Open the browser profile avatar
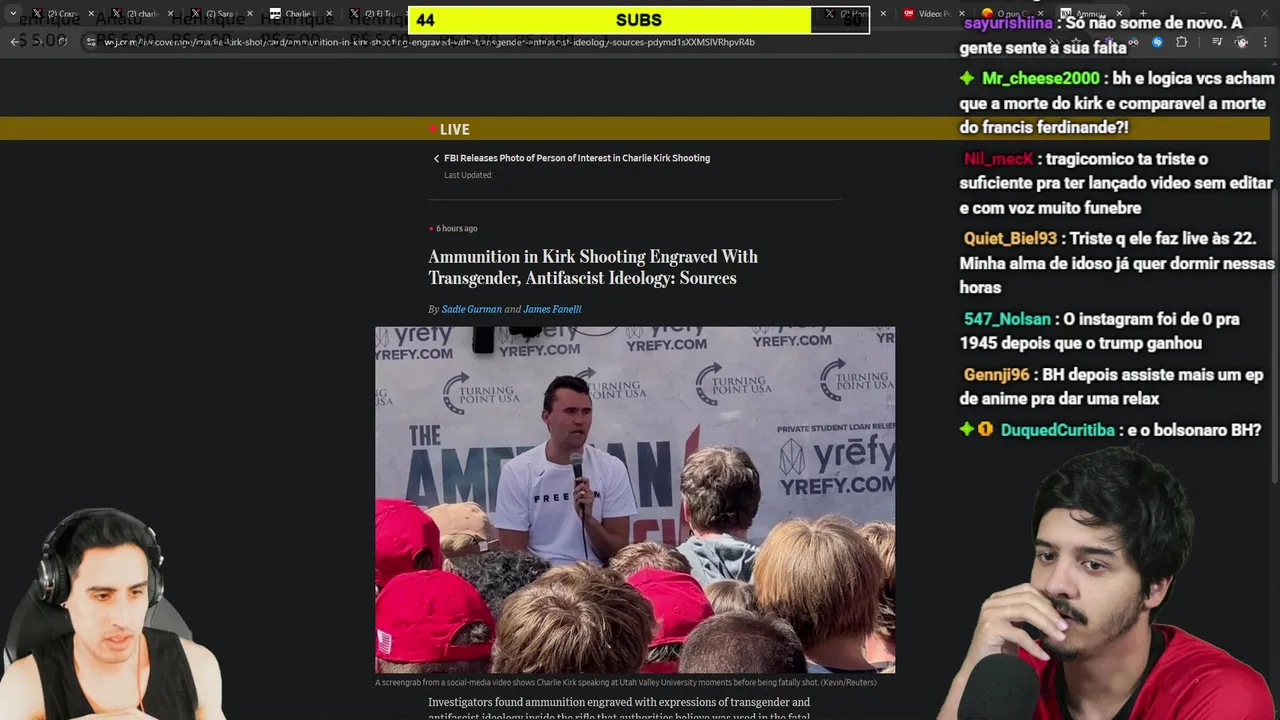1280x720 pixels. pyautogui.click(x=1242, y=42)
